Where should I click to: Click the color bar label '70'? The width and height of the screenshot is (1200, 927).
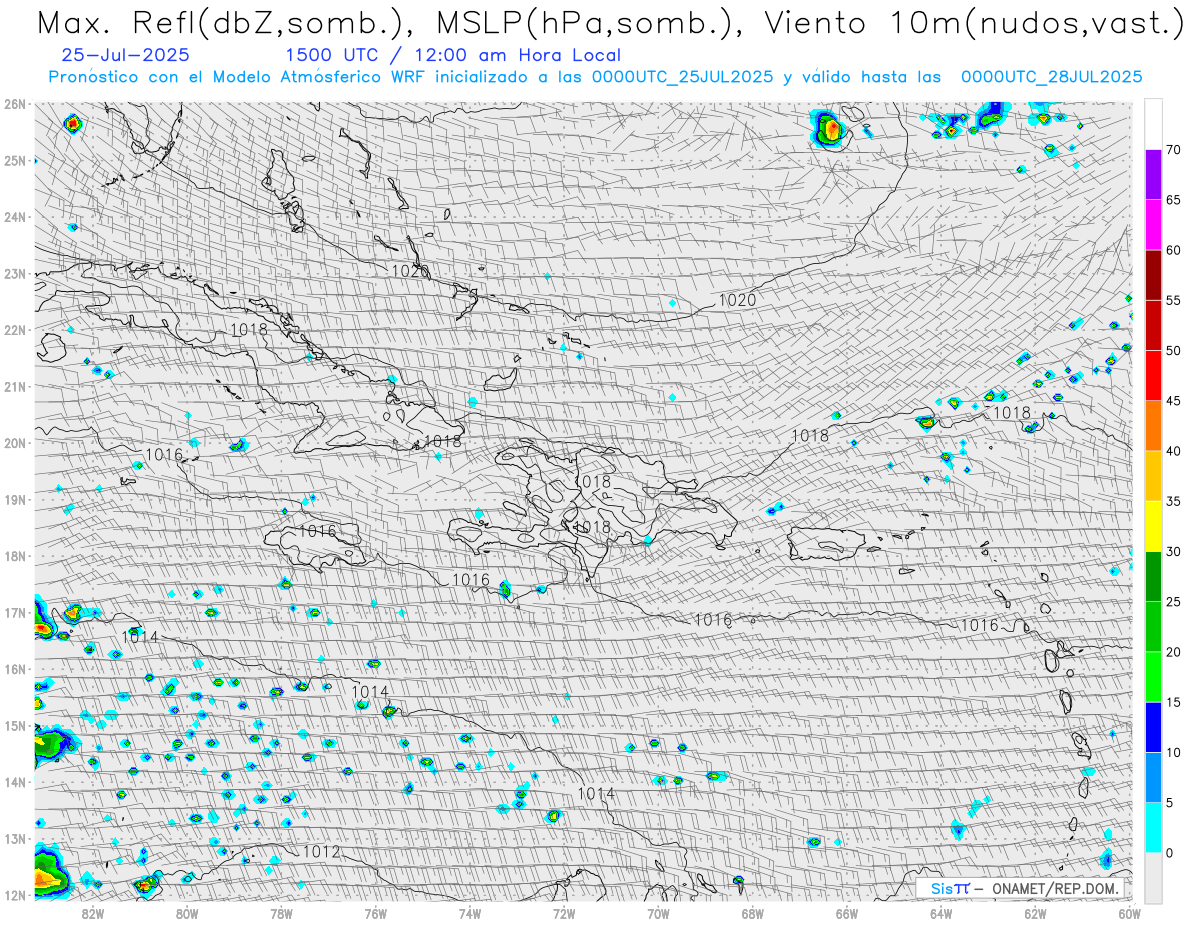click(1174, 150)
